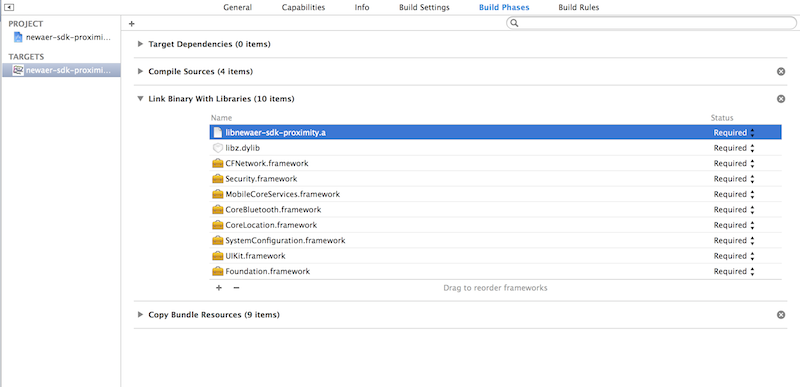Select the Build Phases tab

click(x=504, y=8)
